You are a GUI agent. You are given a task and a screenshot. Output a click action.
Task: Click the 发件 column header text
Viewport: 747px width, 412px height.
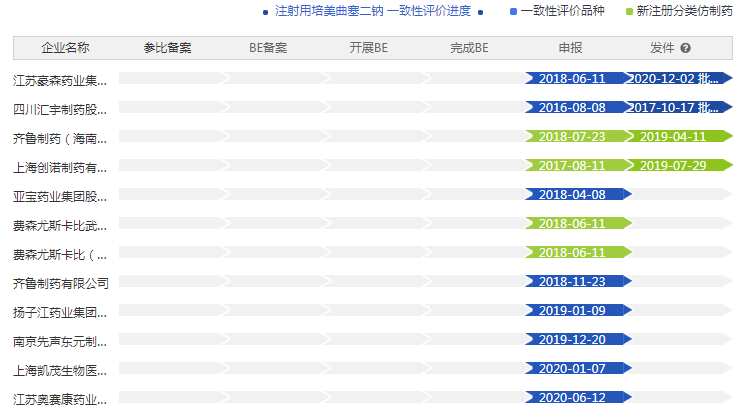pyautogui.click(x=662, y=48)
